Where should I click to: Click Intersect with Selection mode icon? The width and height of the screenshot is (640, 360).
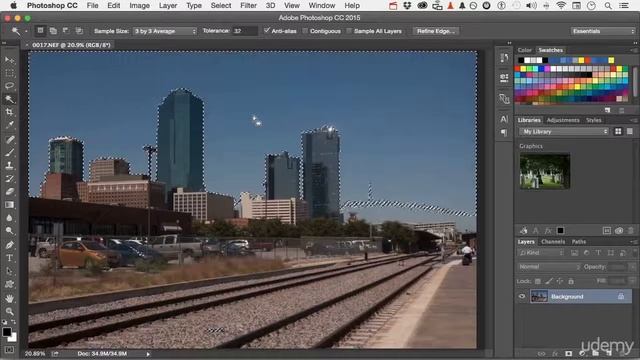tap(79, 31)
